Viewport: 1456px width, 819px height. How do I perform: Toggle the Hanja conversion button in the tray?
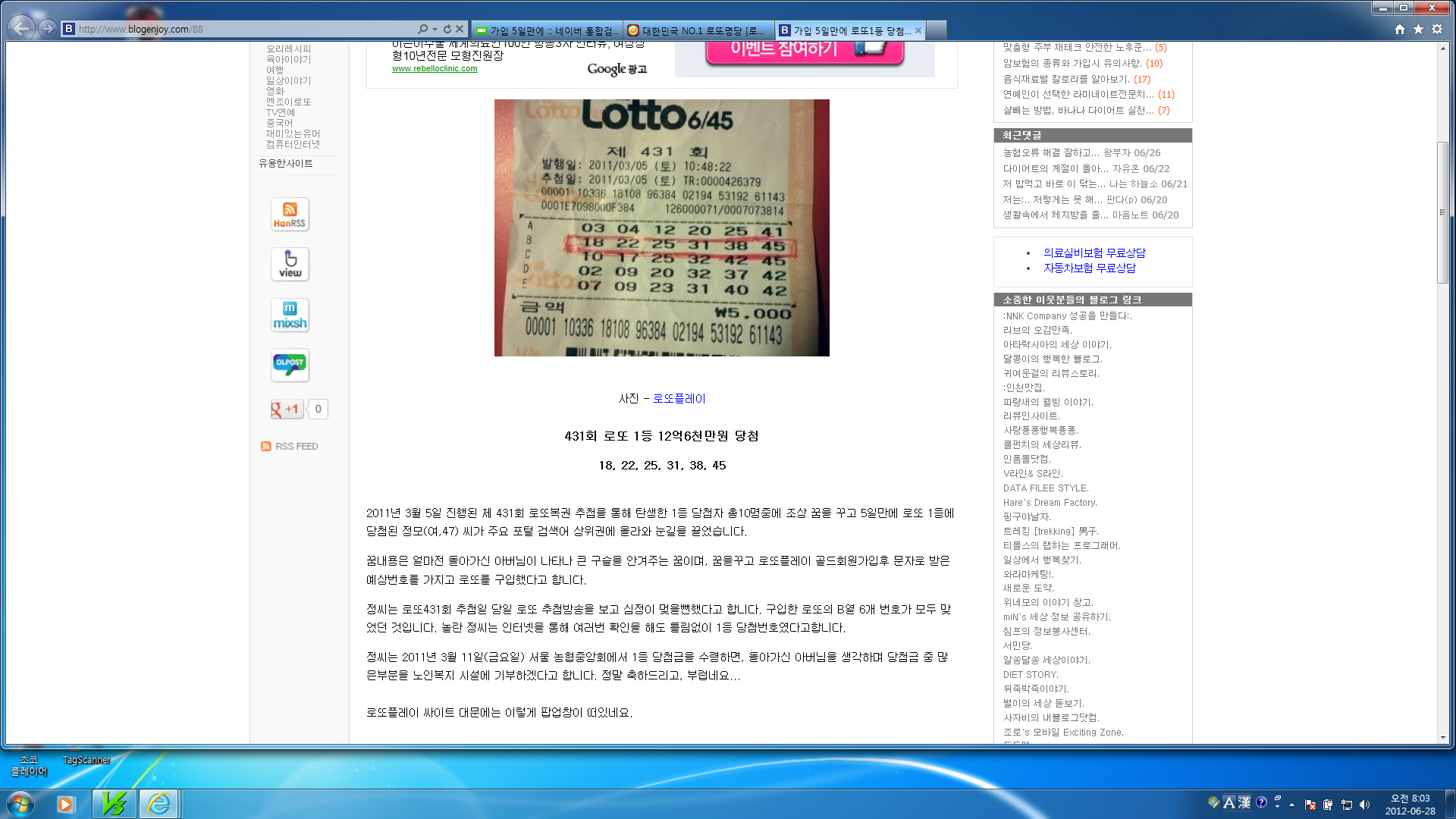point(1244,803)
